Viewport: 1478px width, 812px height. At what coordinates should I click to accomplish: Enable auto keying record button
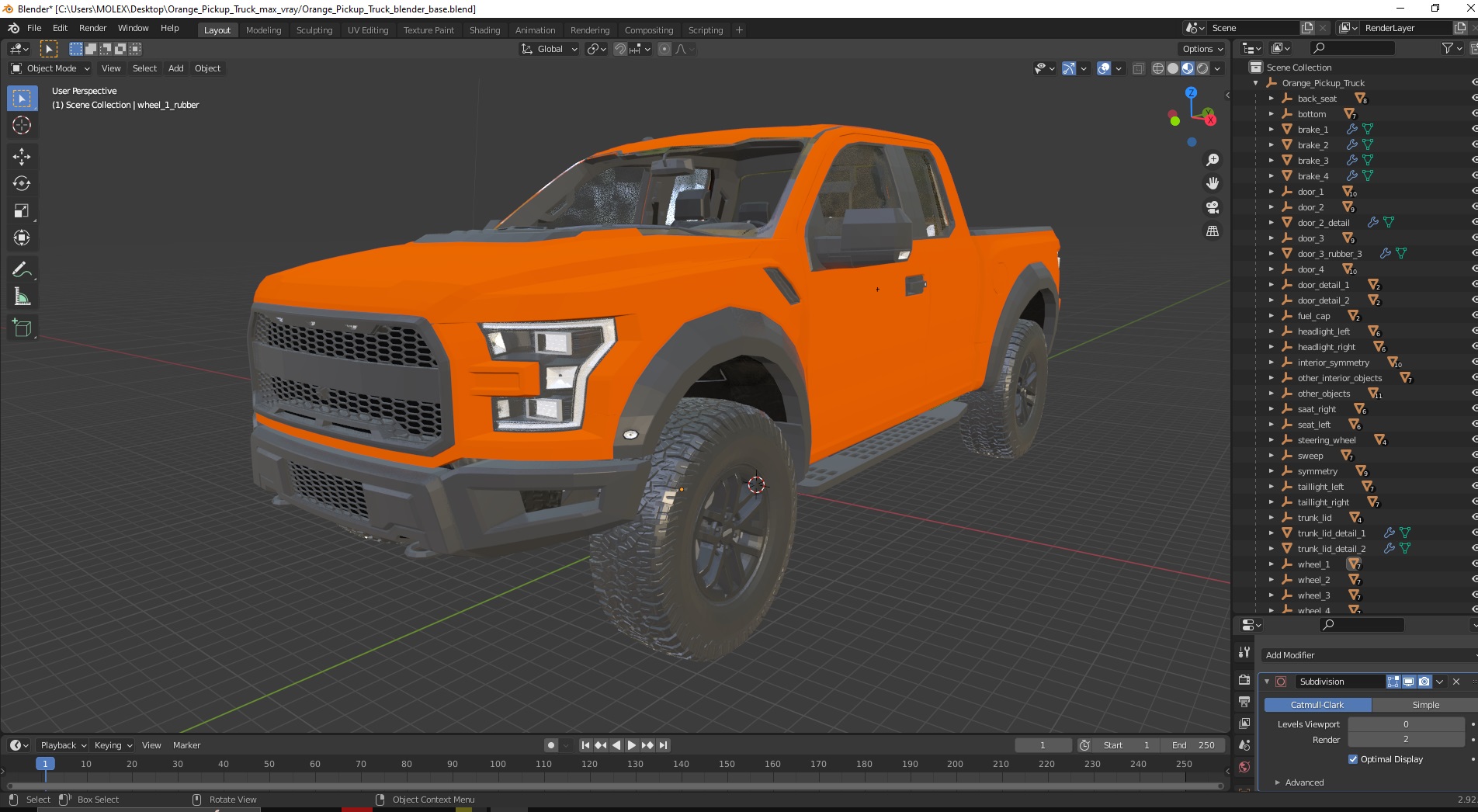(x=551, y=745)
